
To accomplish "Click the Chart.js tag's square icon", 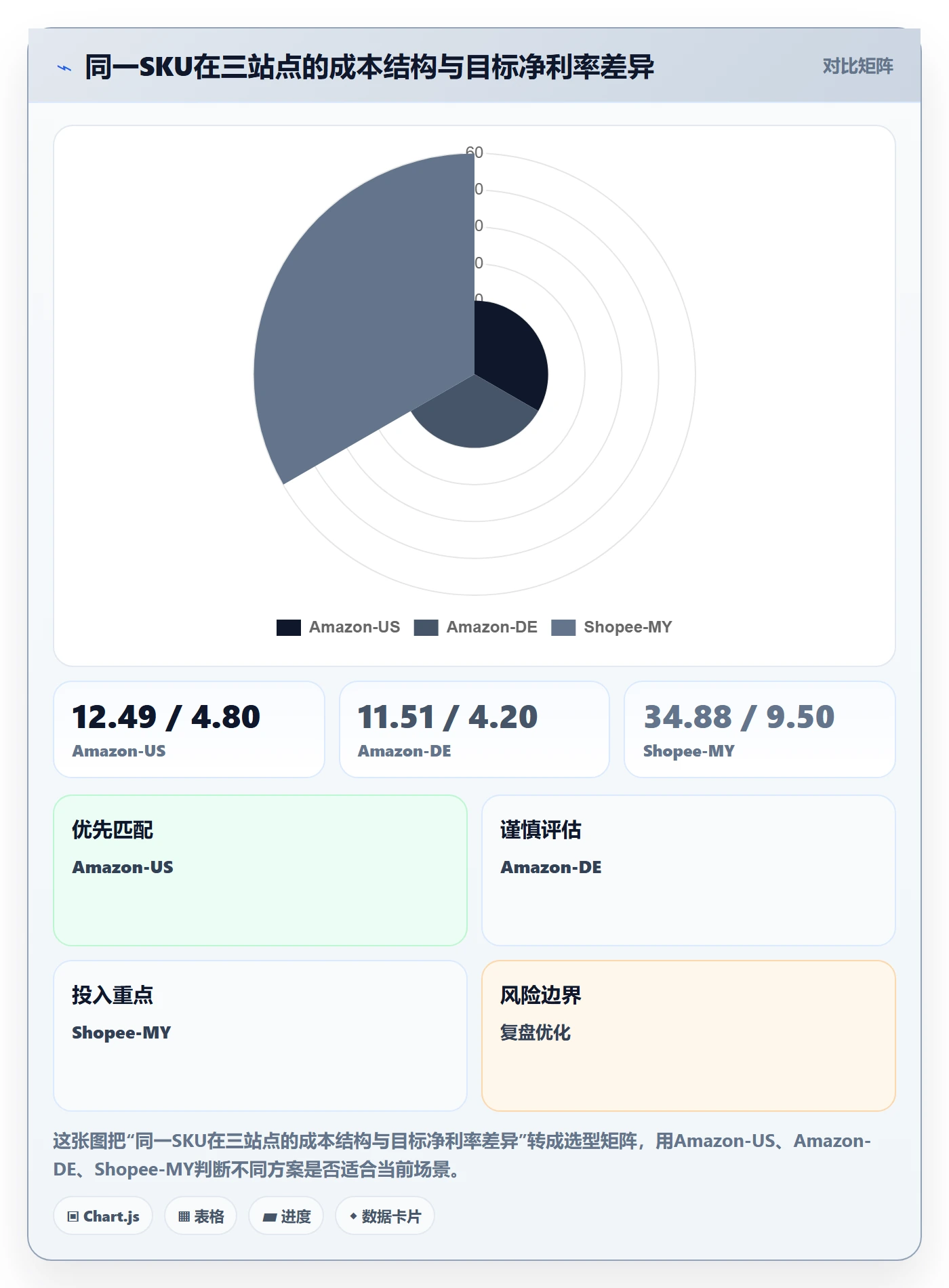I will coord(73,1217).
